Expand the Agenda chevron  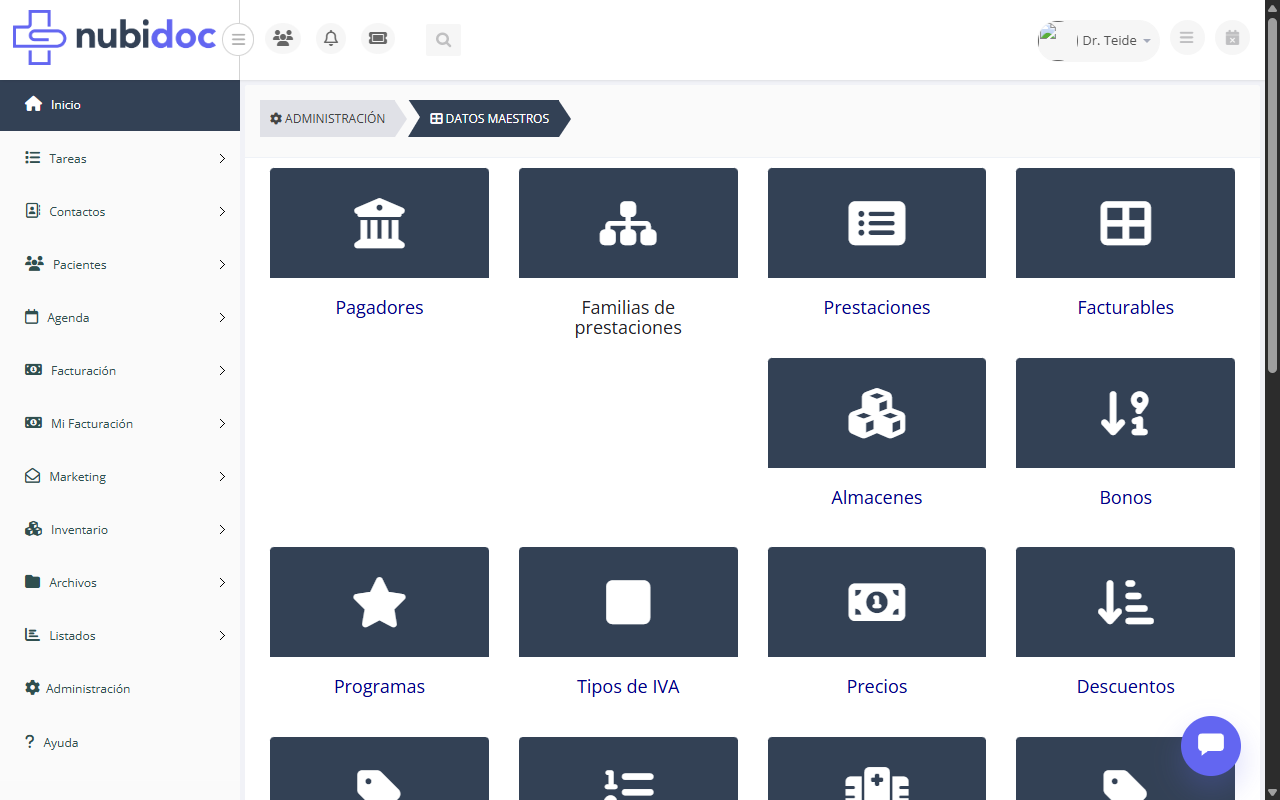(x=222, y=317)
